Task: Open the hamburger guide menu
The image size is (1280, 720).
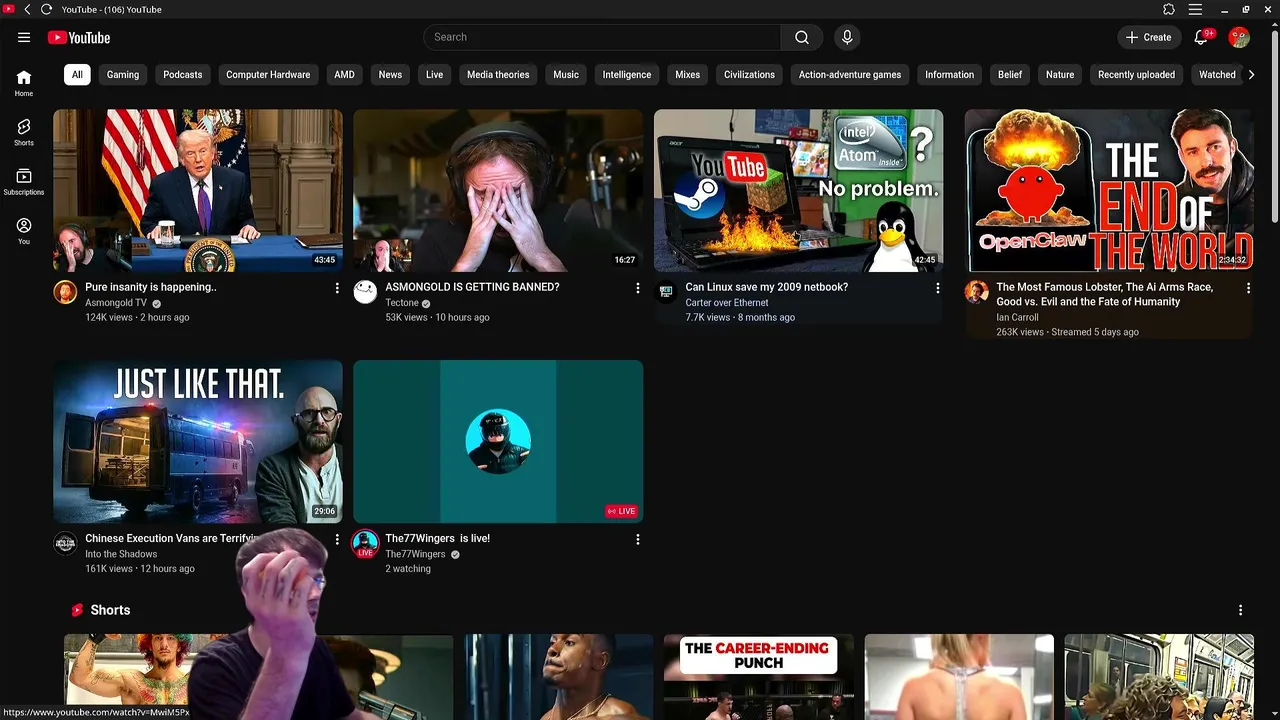Action: (x=24, y=37)
